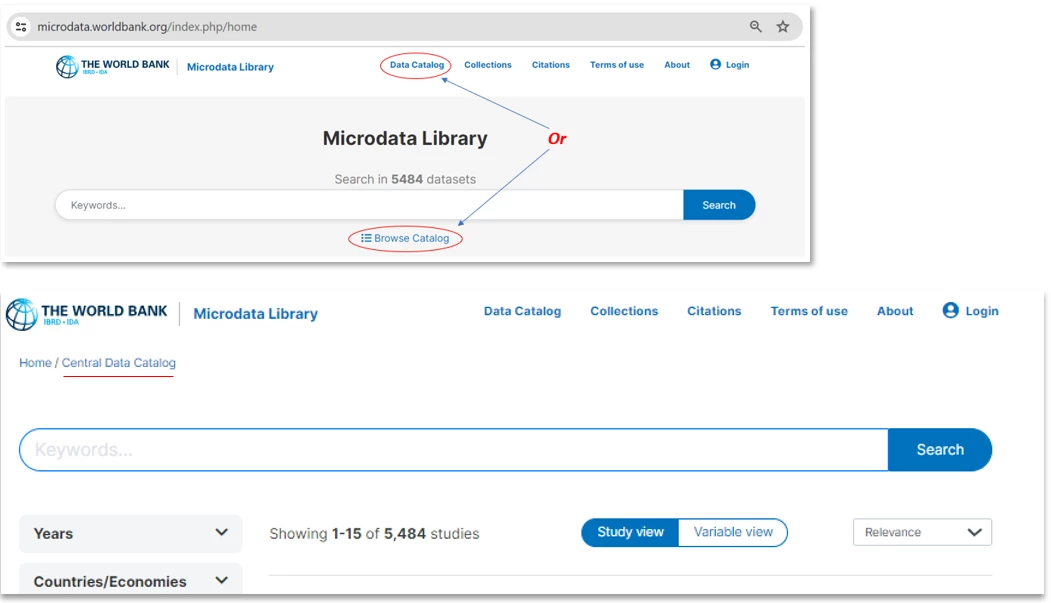Click the user icon beside Login in top window
This screenshot has height=603, width=1051.
[x=715, y=64]
